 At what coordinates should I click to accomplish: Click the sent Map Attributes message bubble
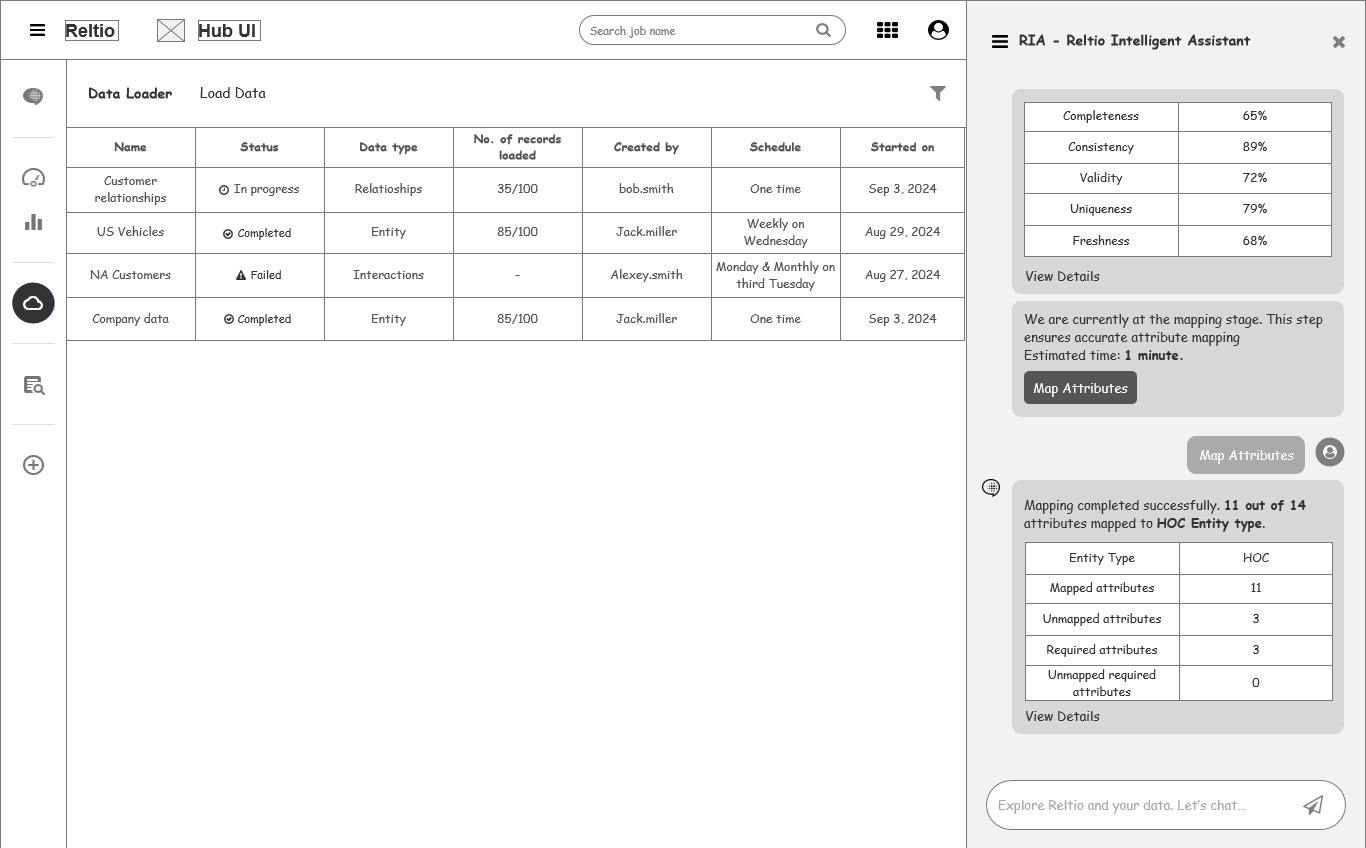[x=1246, y=455]
